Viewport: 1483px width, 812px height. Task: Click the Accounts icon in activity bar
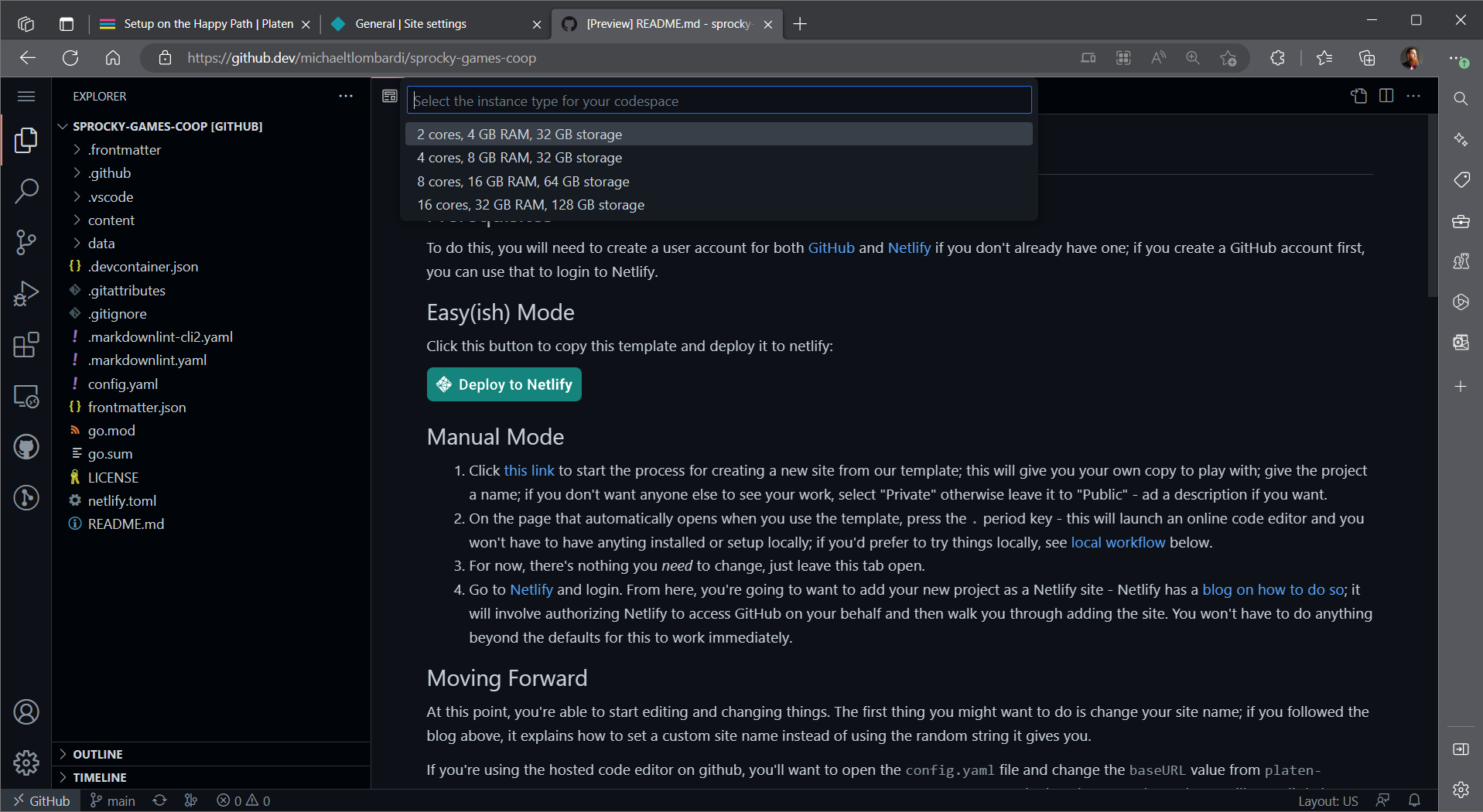point(26,711)
